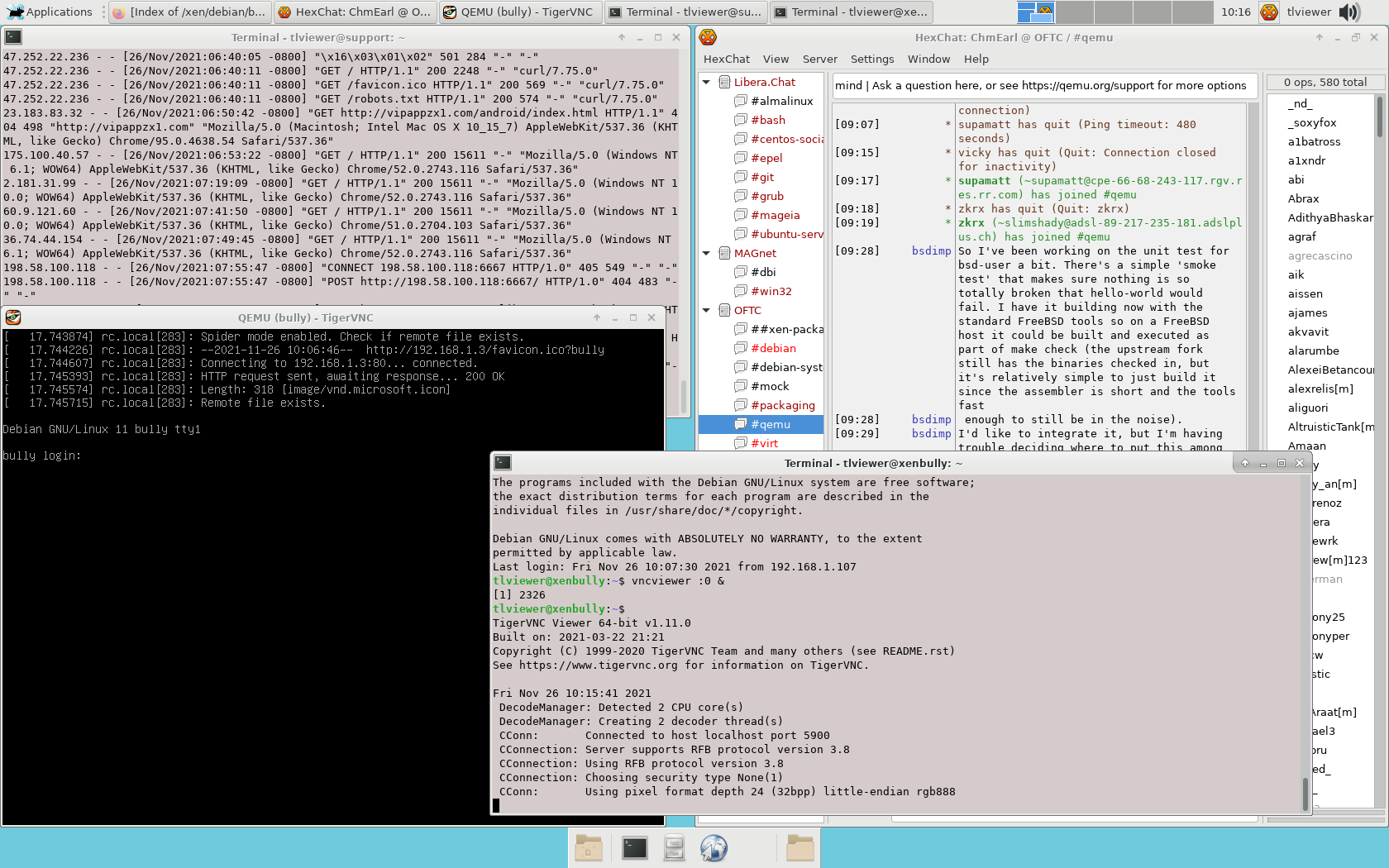Open the Window menu in HexChat

click(928, 59)
